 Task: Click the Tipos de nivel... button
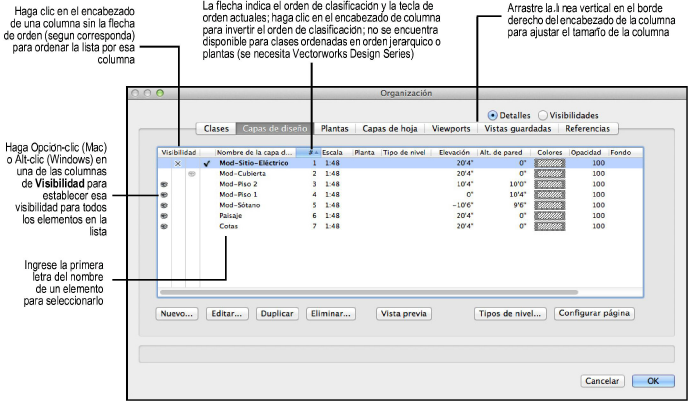click(x=509, y=313)
